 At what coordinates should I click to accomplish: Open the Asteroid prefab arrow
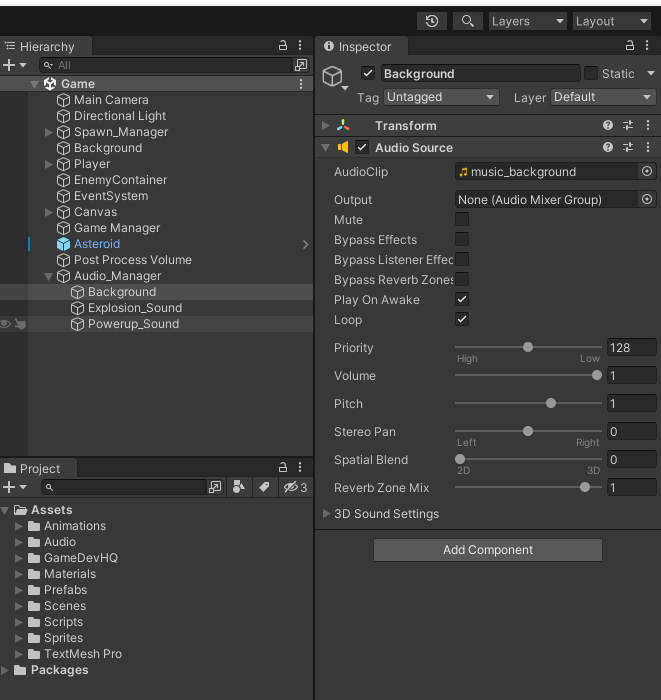[x=306, y=244]
